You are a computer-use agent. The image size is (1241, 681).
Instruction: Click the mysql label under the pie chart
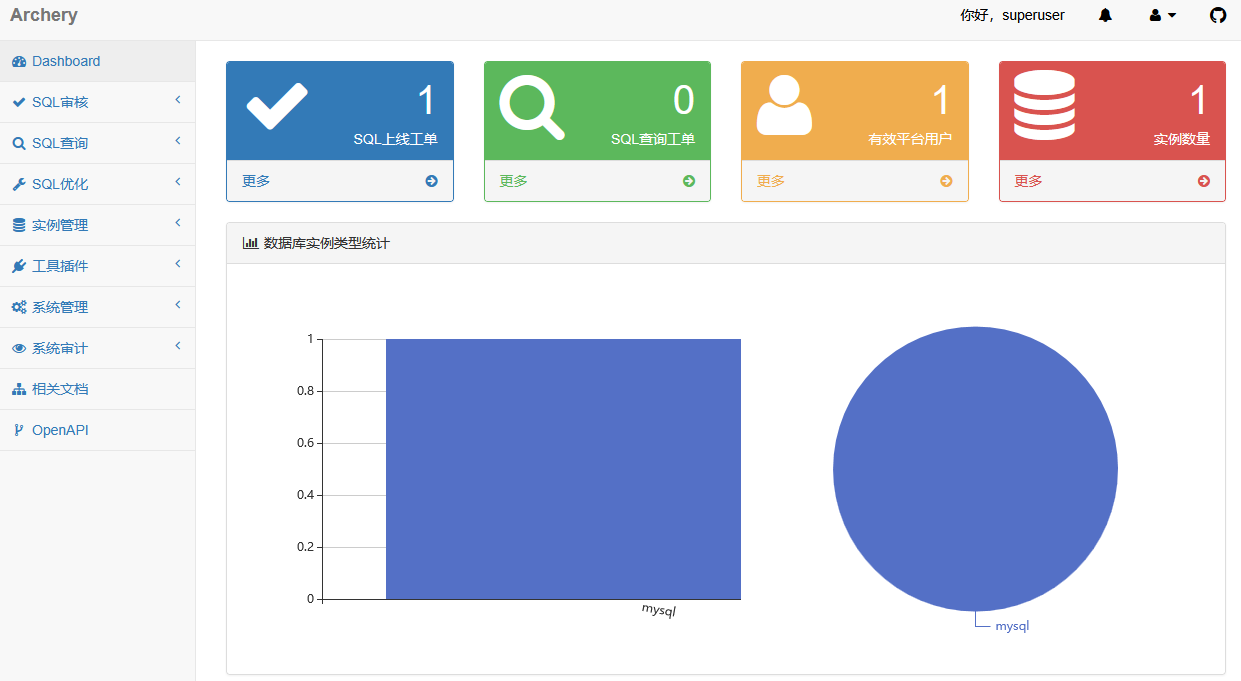pyautogui.click(x=1012, y=626)
